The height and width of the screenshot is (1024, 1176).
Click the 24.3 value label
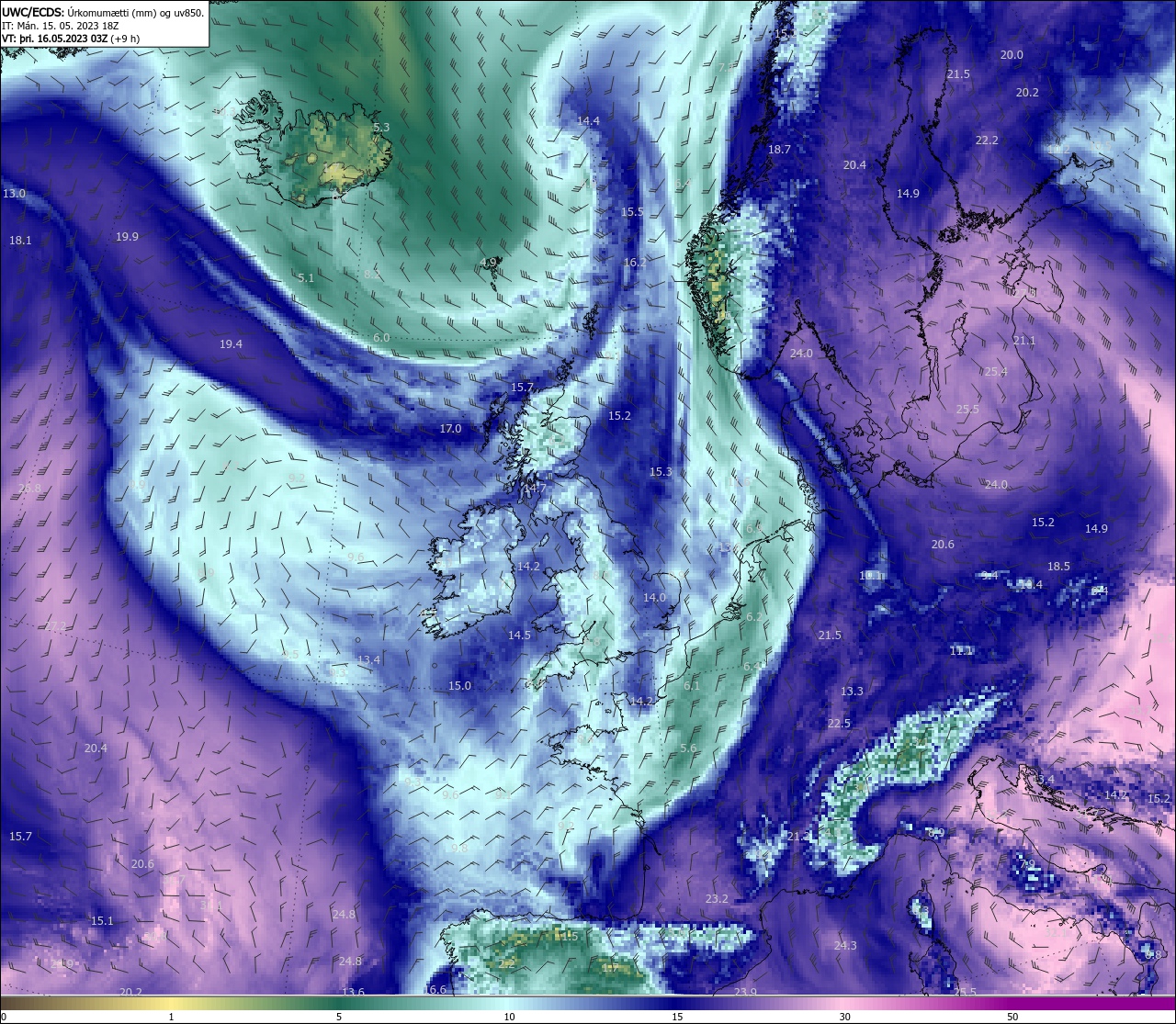[845, 945]
